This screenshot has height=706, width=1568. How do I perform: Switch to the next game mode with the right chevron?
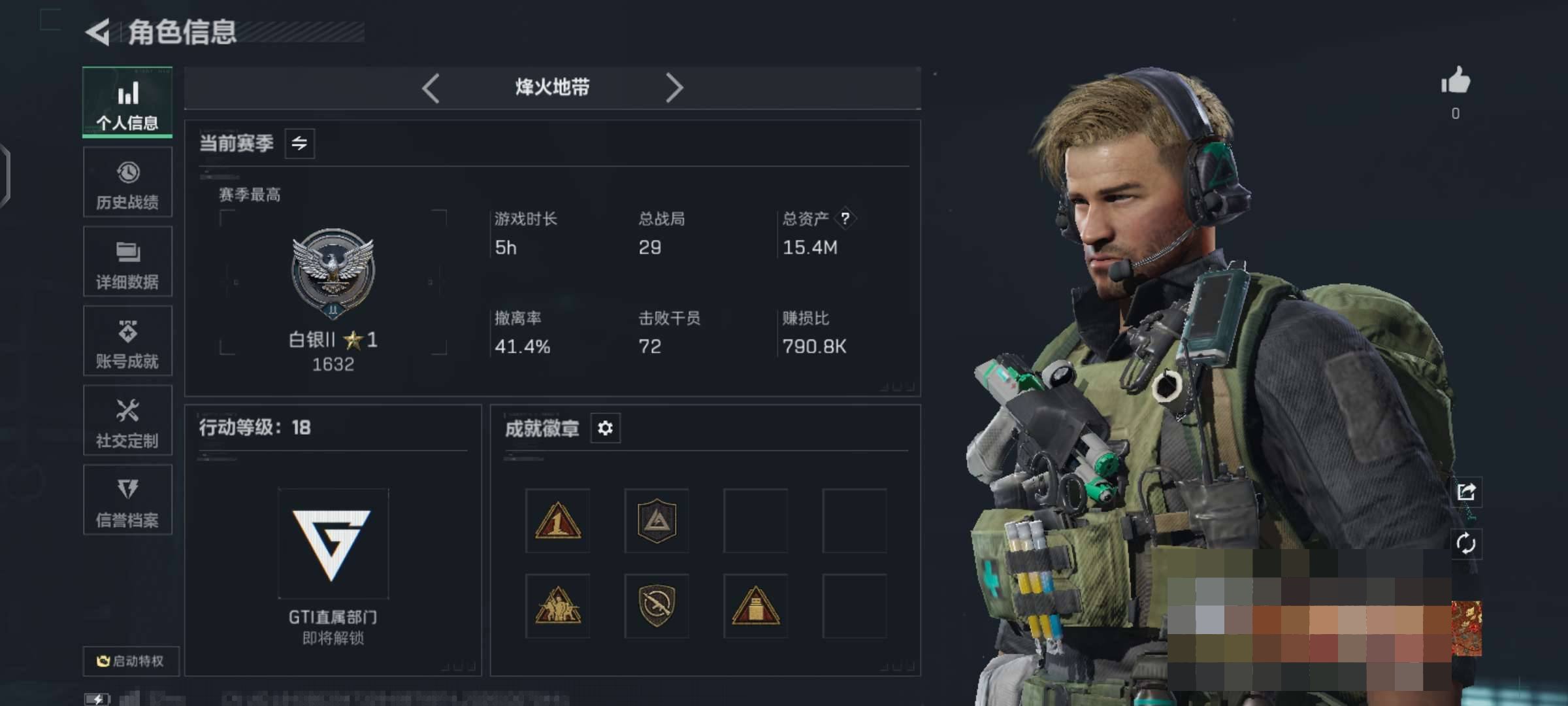[x=674, y=88]
